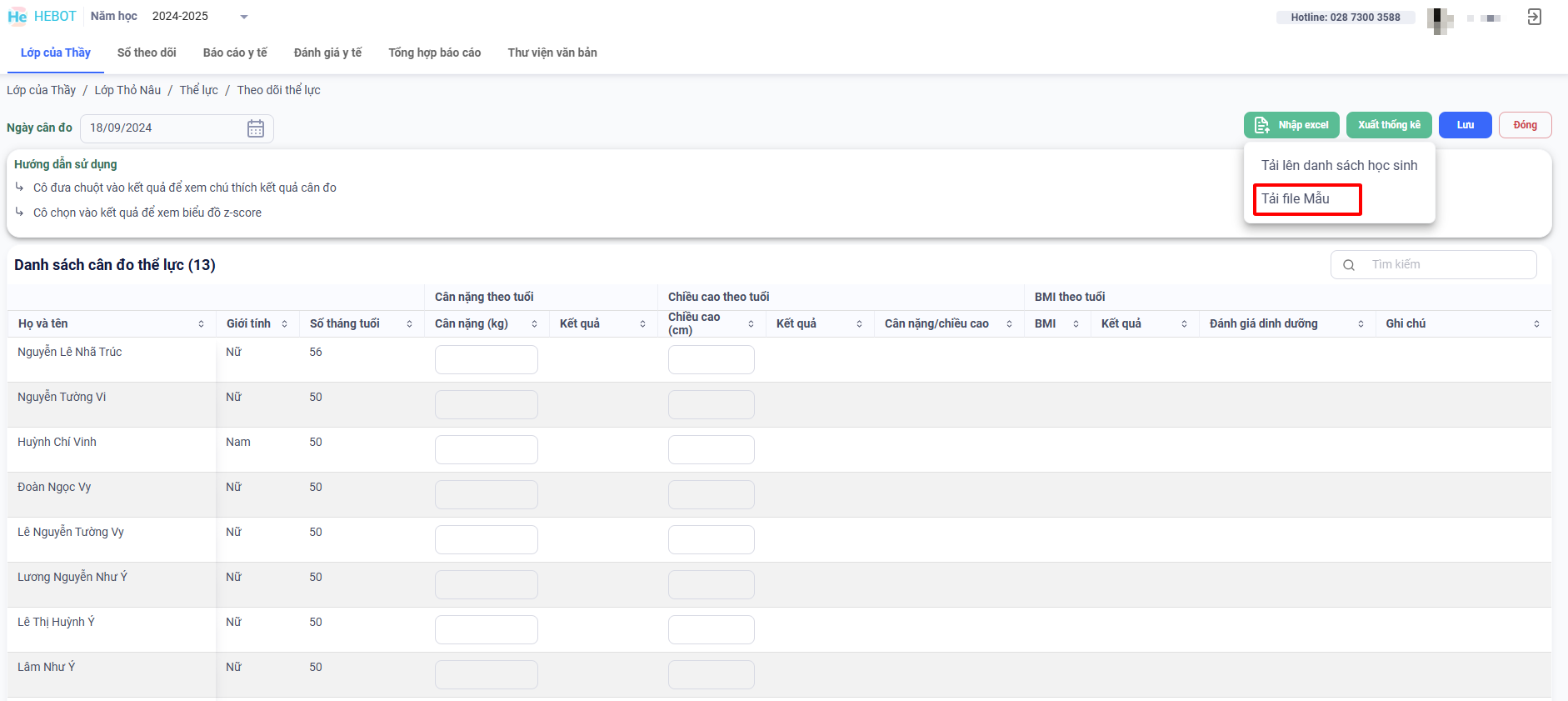Sort by Giới tính column
1568x701 pixels.
[284, 324]
